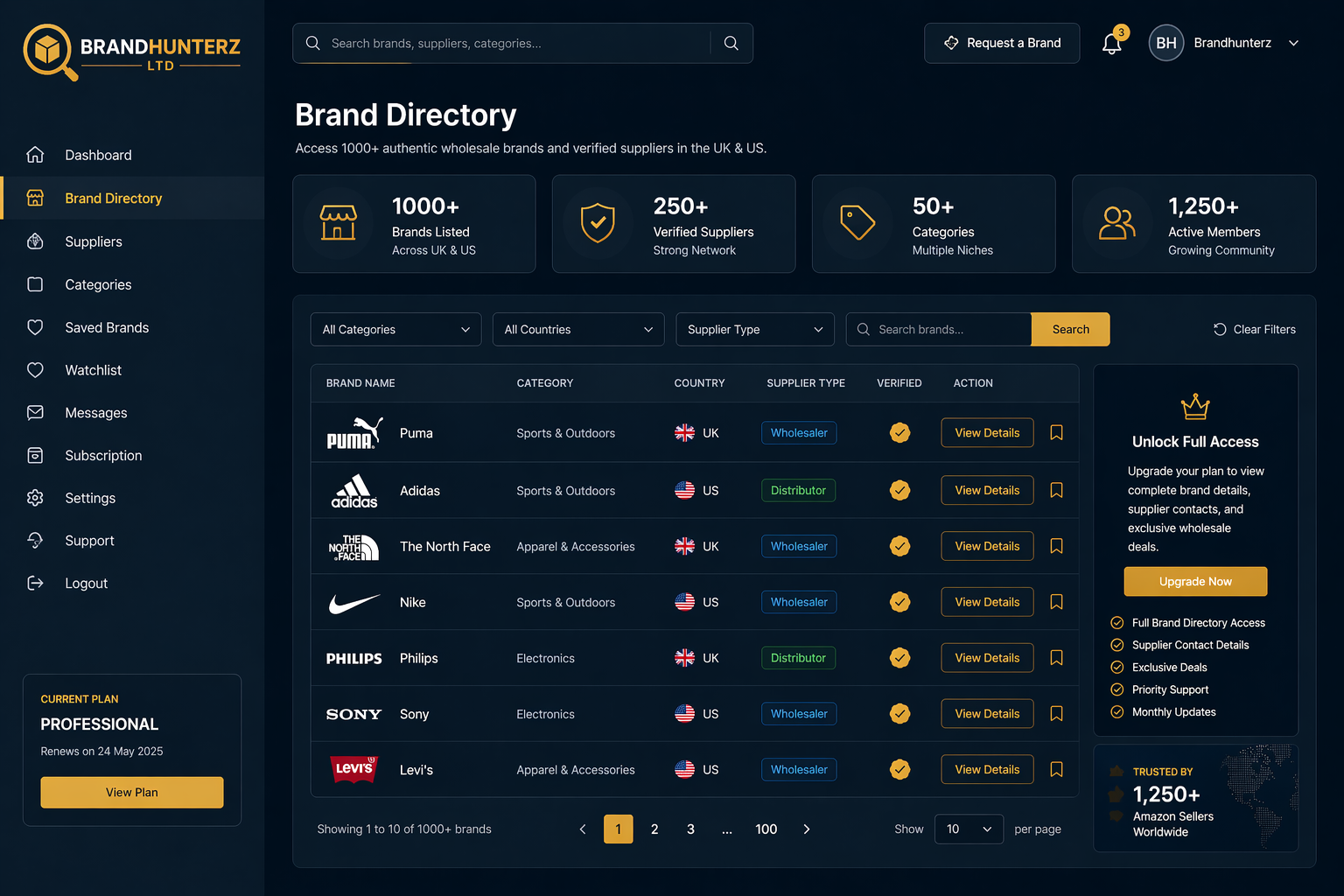1344x896 pixels.
Task: Click the shield icon on Verified Suppliers card
Action: [598, 223]
